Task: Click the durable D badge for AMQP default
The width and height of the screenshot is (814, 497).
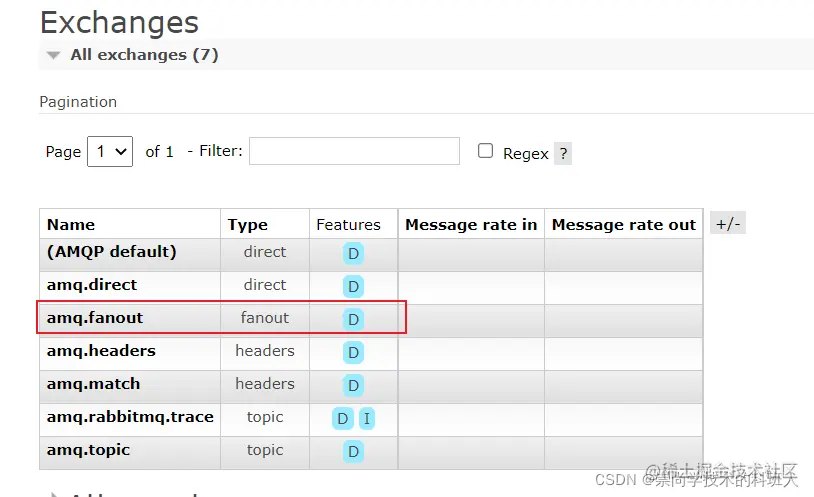Action: pyautogui.click(x=353, y=253)
